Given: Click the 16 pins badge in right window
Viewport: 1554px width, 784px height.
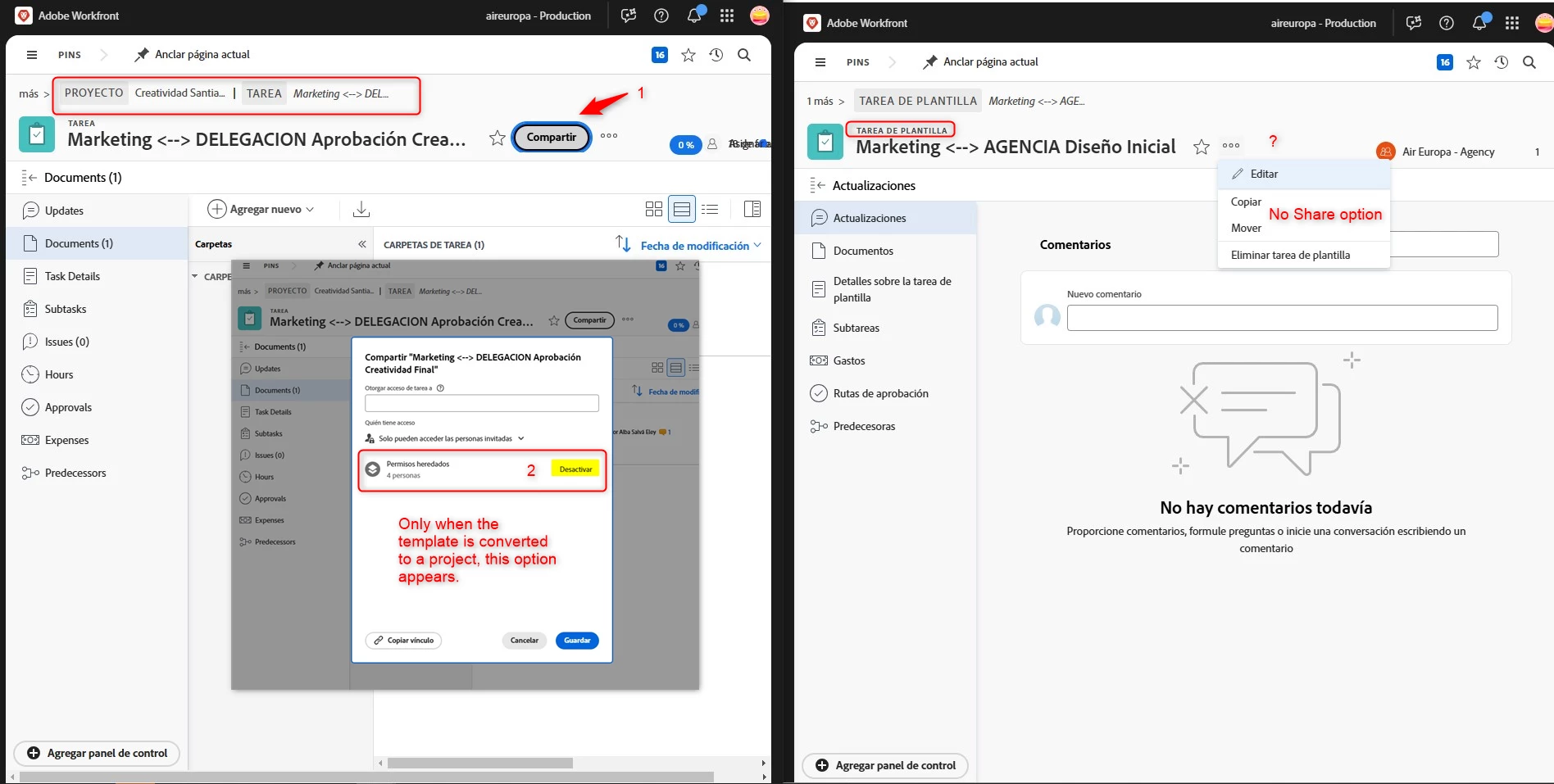Looking at the screenshot, I should (x=1445, y=62).
